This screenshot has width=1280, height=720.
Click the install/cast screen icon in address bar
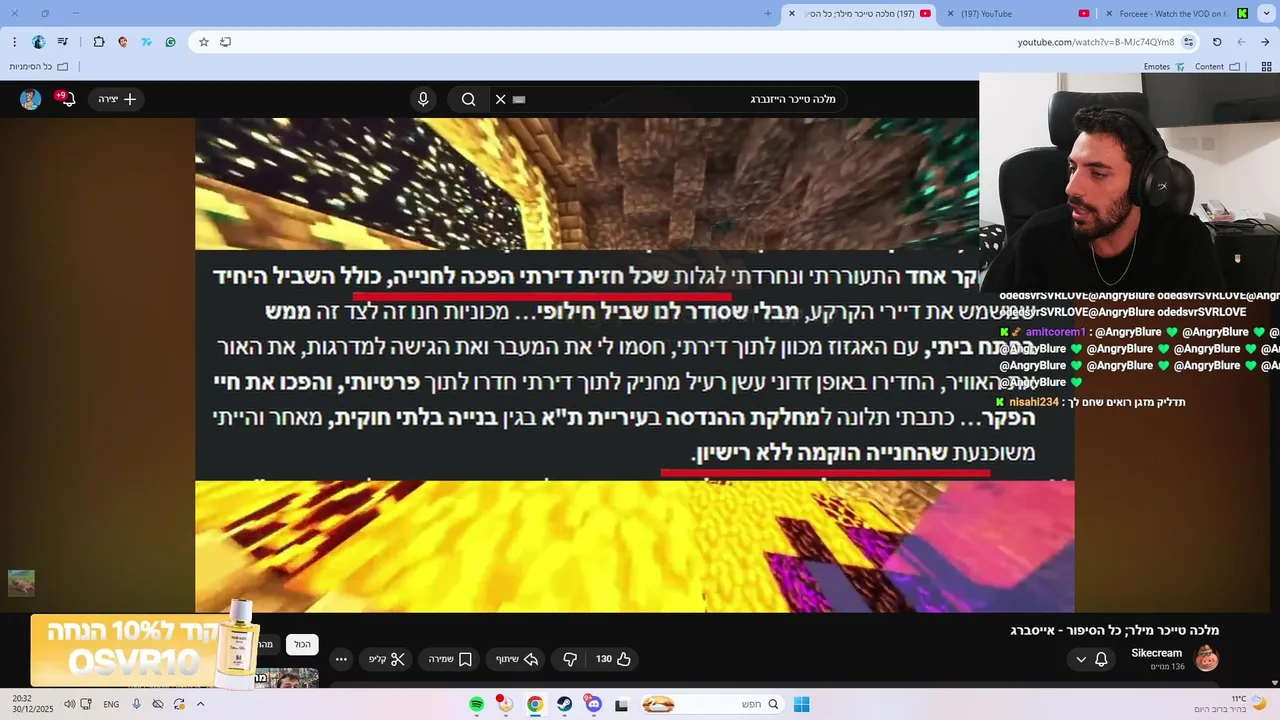click(x=225, y=42)
